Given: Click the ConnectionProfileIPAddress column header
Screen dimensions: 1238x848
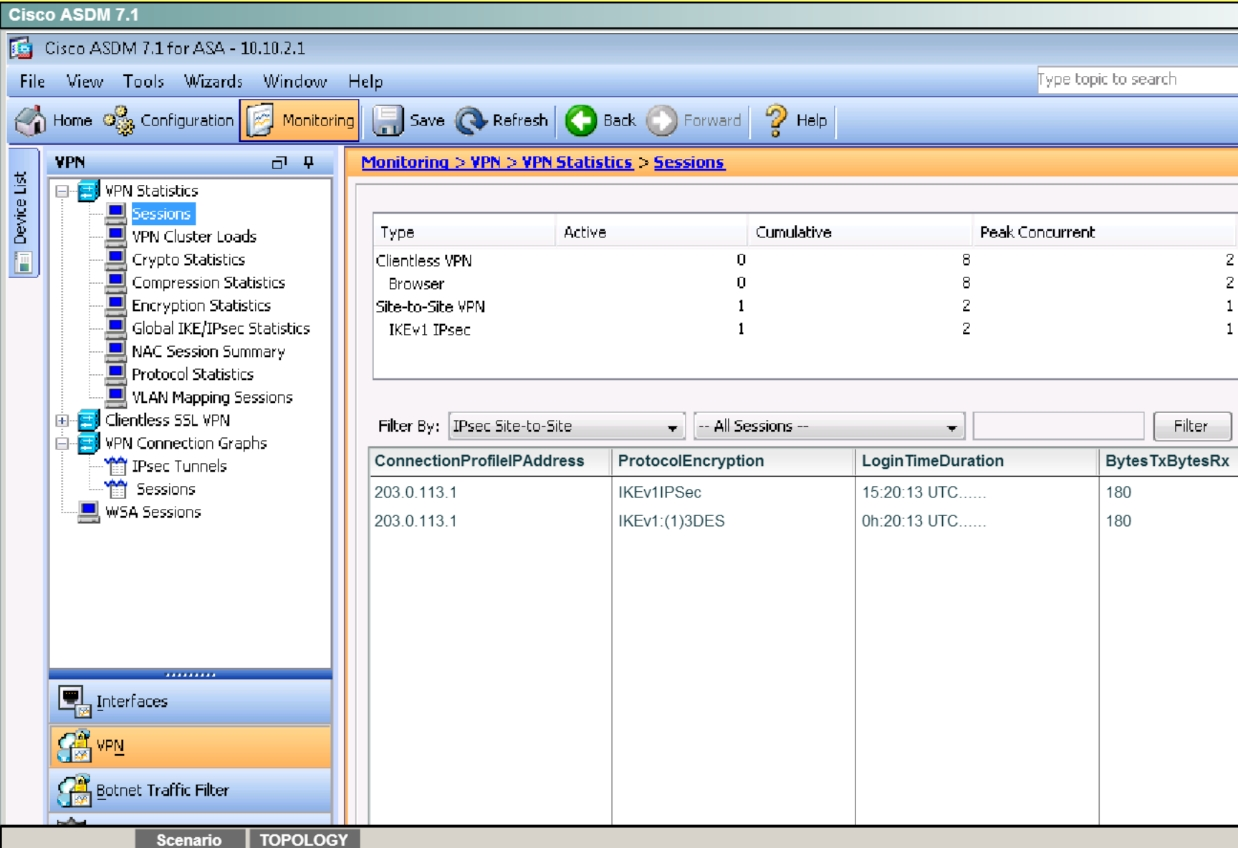Looking at the screenshot, I should [x=490, y=461].
